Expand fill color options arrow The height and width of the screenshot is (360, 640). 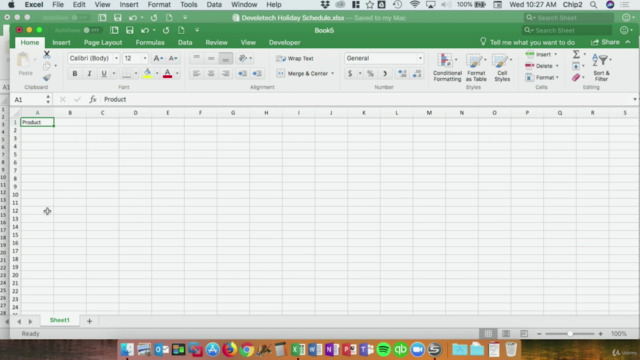coord(157,73)
